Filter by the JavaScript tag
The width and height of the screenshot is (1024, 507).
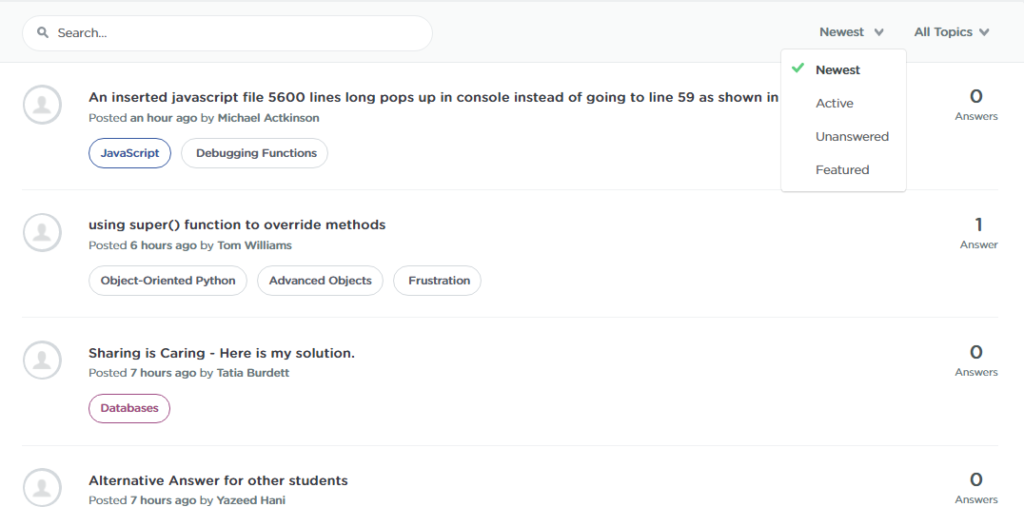(130, 153)
